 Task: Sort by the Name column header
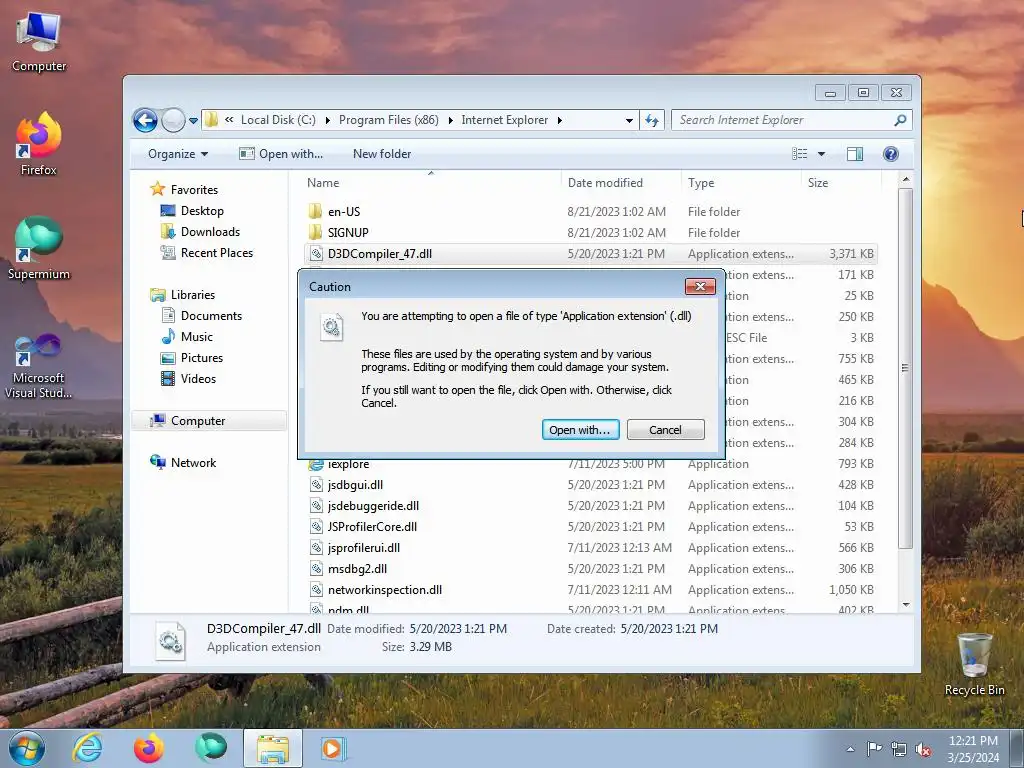430,183
